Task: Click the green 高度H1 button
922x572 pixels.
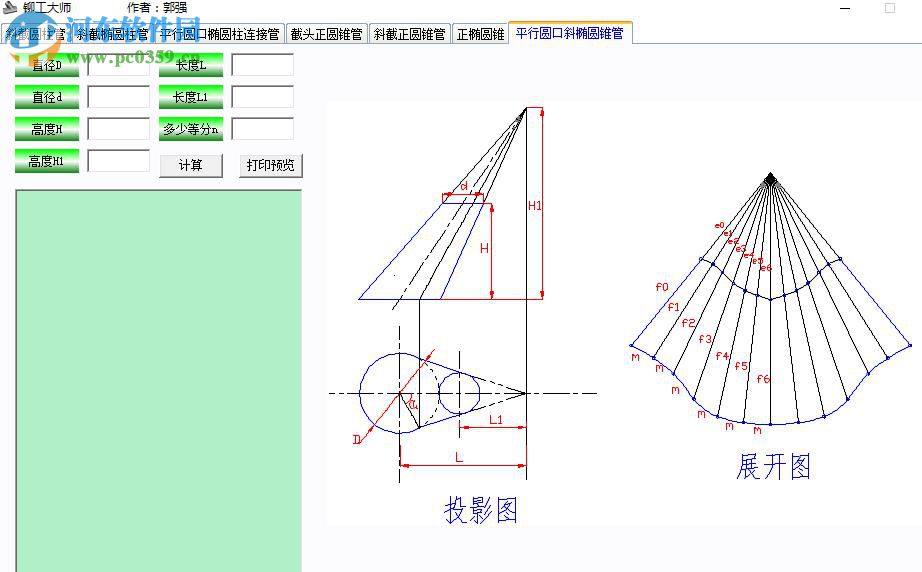Action: tap(46, 160)
